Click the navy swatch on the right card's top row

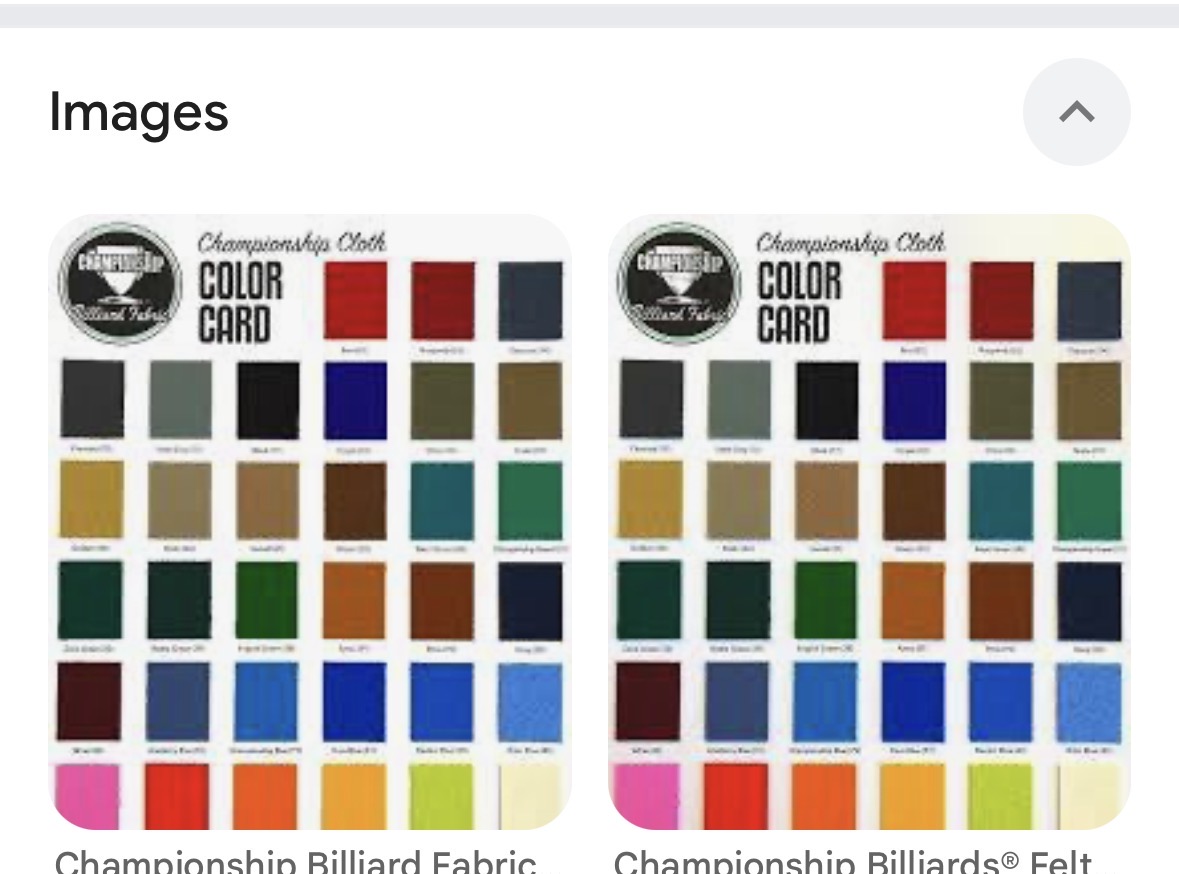1089,300
